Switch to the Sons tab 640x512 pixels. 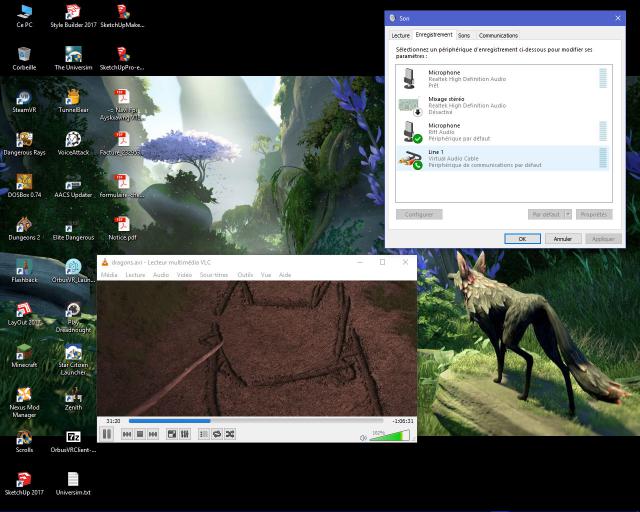[464, 36]
